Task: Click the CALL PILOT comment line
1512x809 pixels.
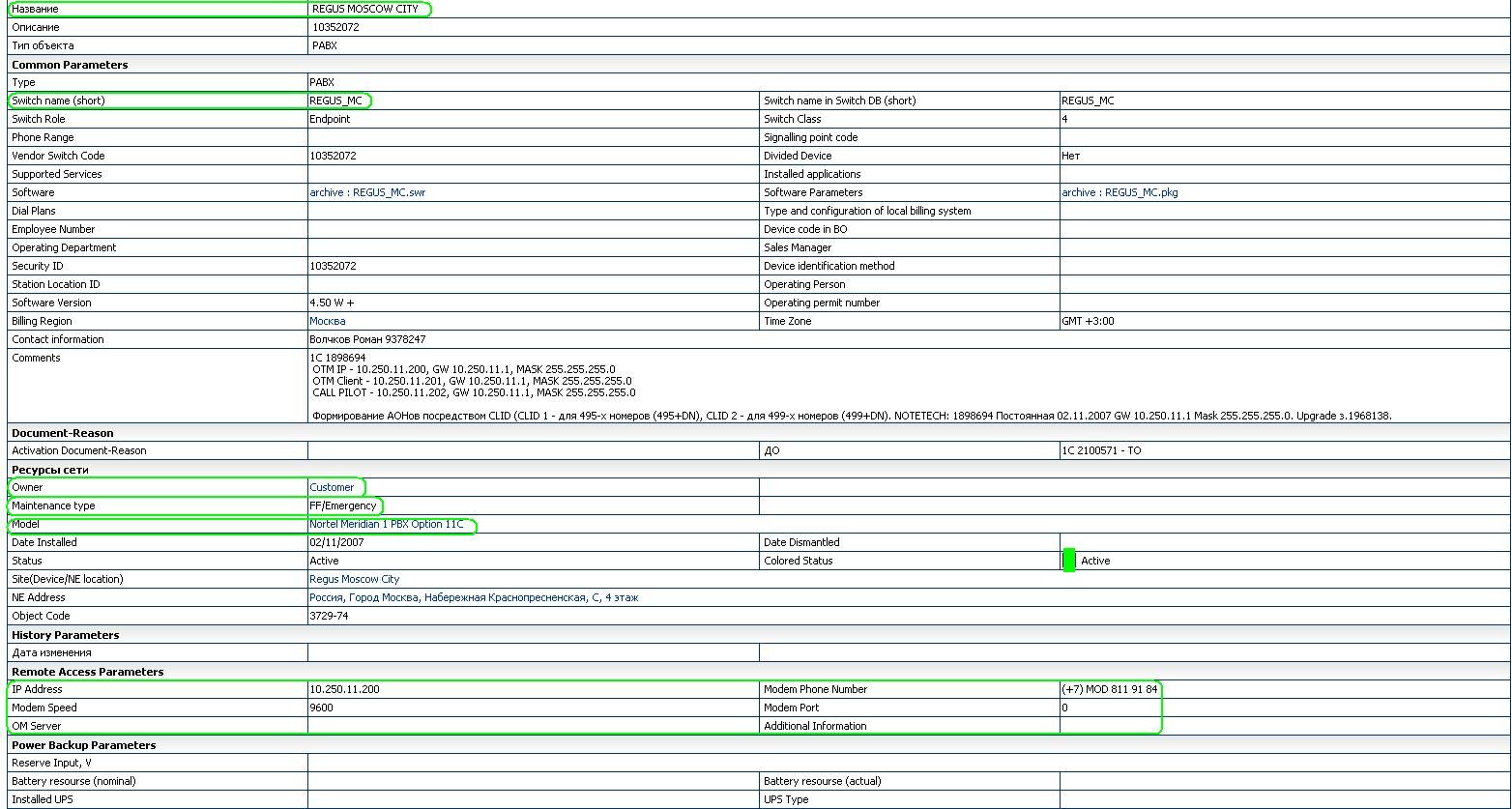Action: pyautogui.click(x=474, y=392)
